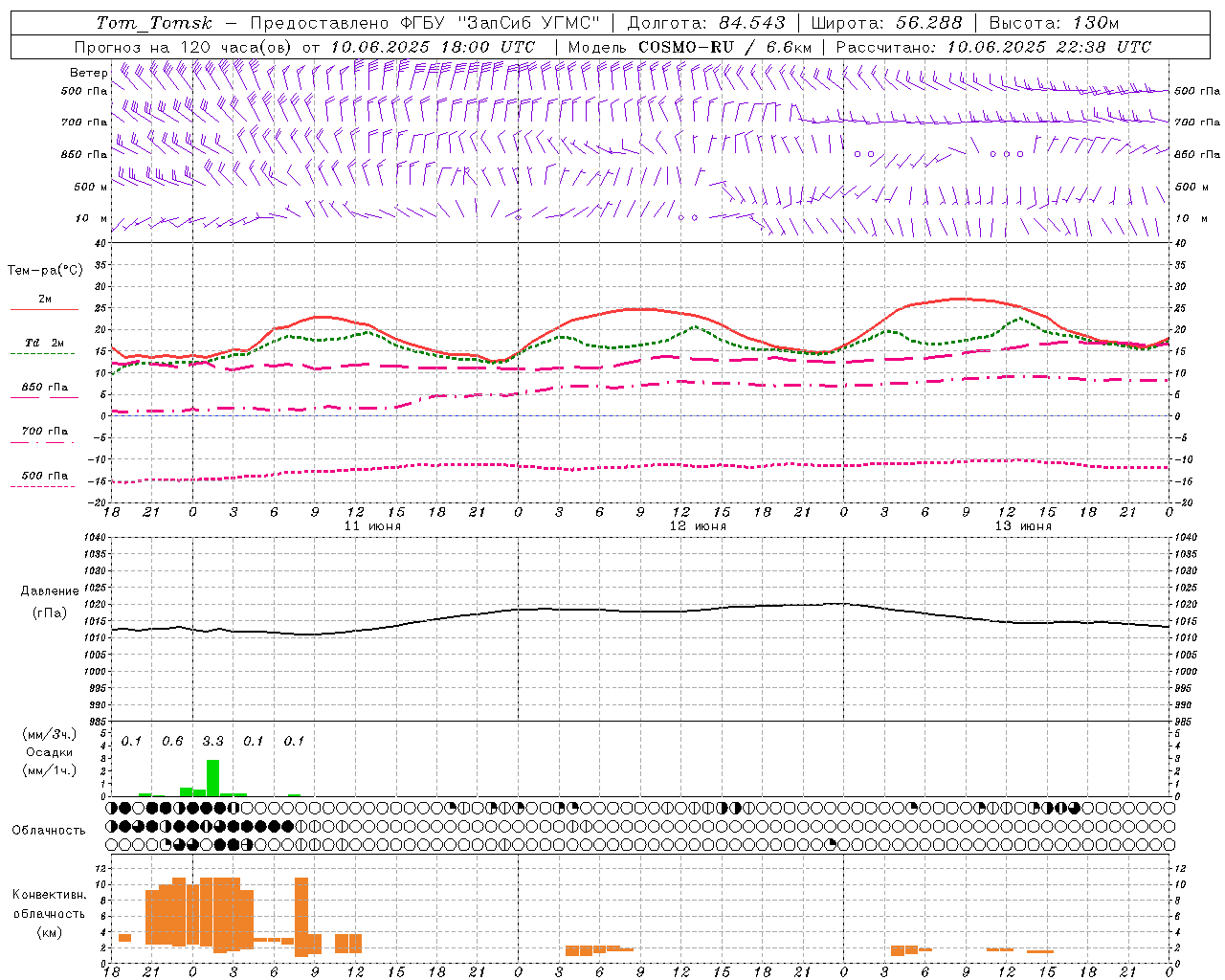Select the 0.6 precipitation total value
Screen dimensions: 1225x980
pos(172,742)
